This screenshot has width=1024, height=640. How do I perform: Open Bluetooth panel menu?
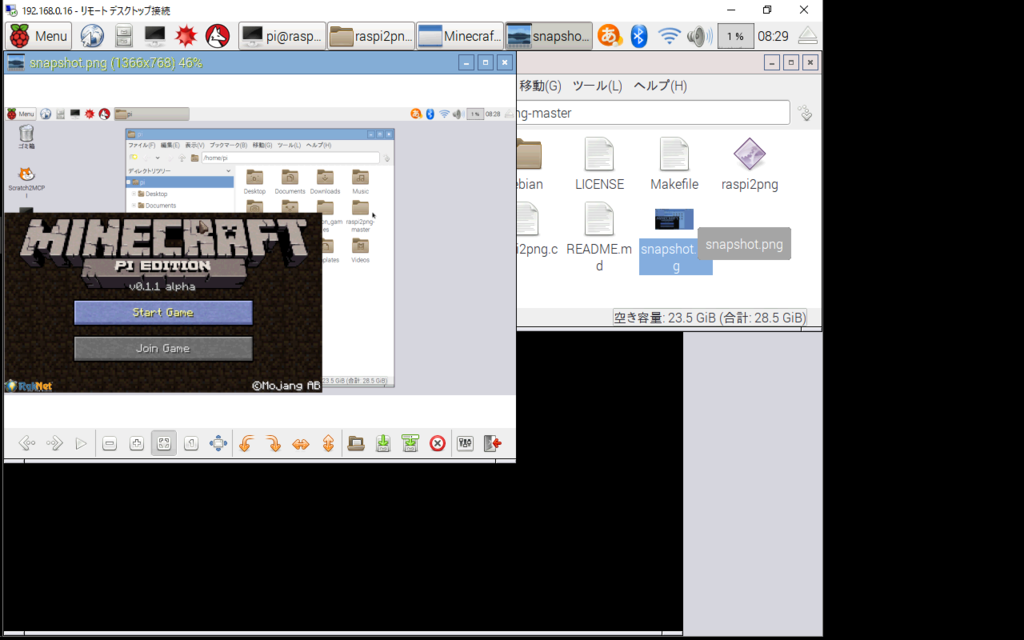coord(639,36)
